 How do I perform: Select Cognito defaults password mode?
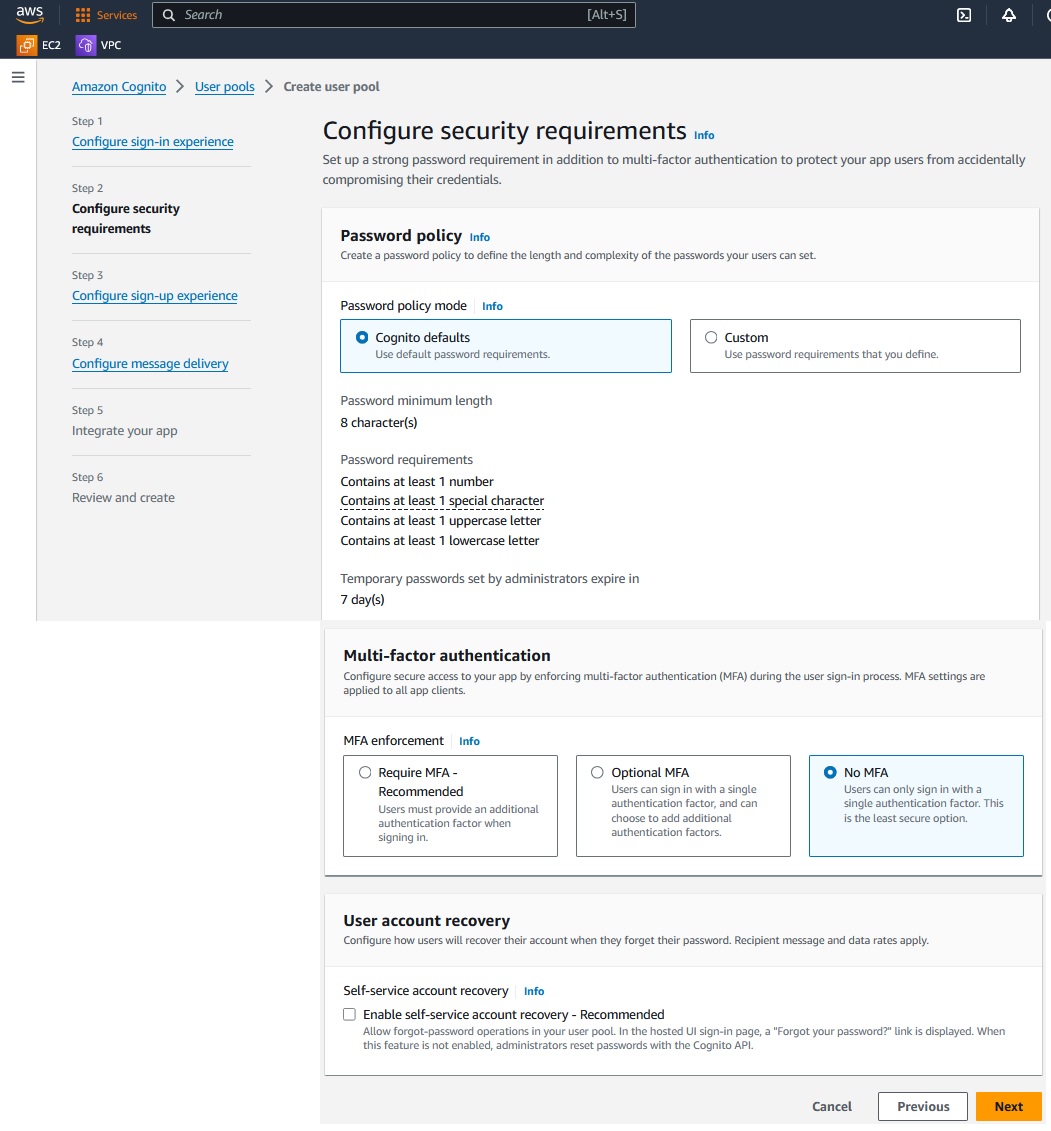tap(362, 338)
